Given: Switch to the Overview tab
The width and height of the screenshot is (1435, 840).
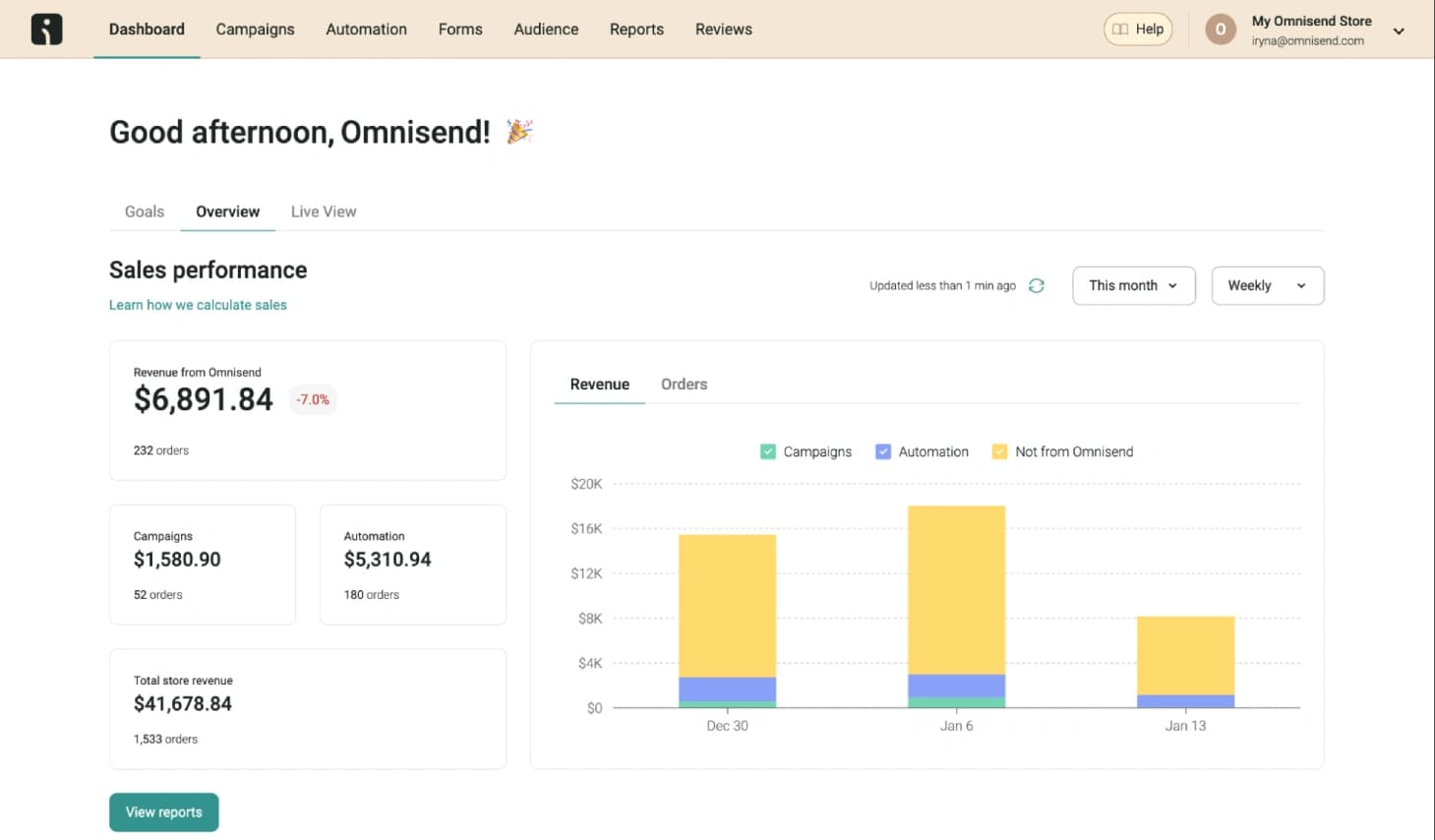Looking at the screenshot, I should point(228,211).
